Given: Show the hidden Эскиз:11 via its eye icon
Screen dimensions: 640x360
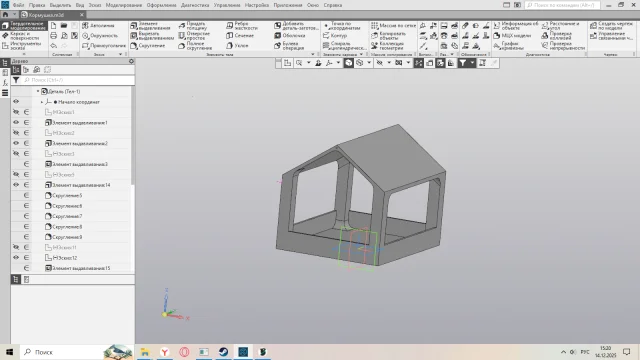Looking at the screenshot, I should (x=16, y=247).
